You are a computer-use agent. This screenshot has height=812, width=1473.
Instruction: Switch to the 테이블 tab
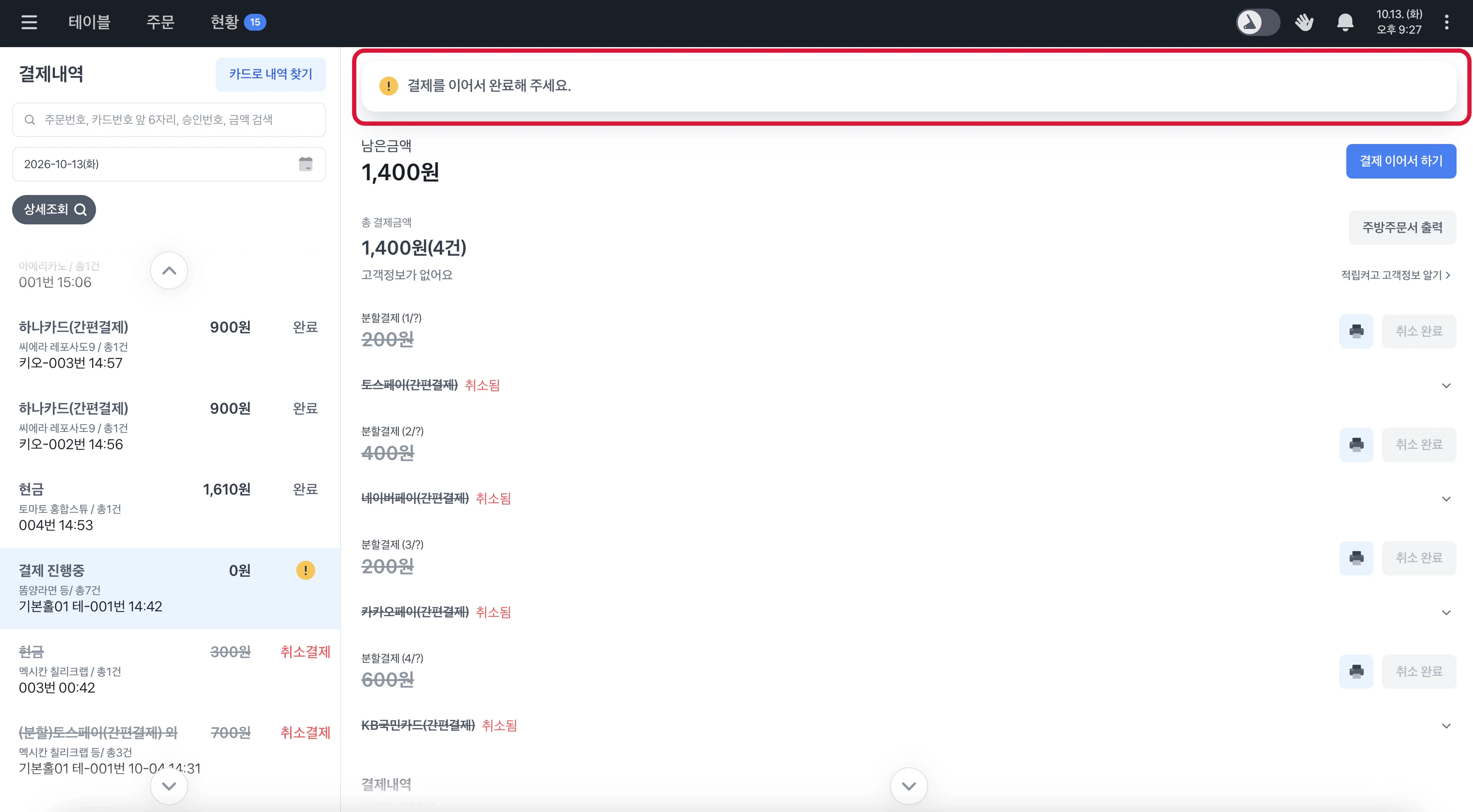(x=89, y=22)
